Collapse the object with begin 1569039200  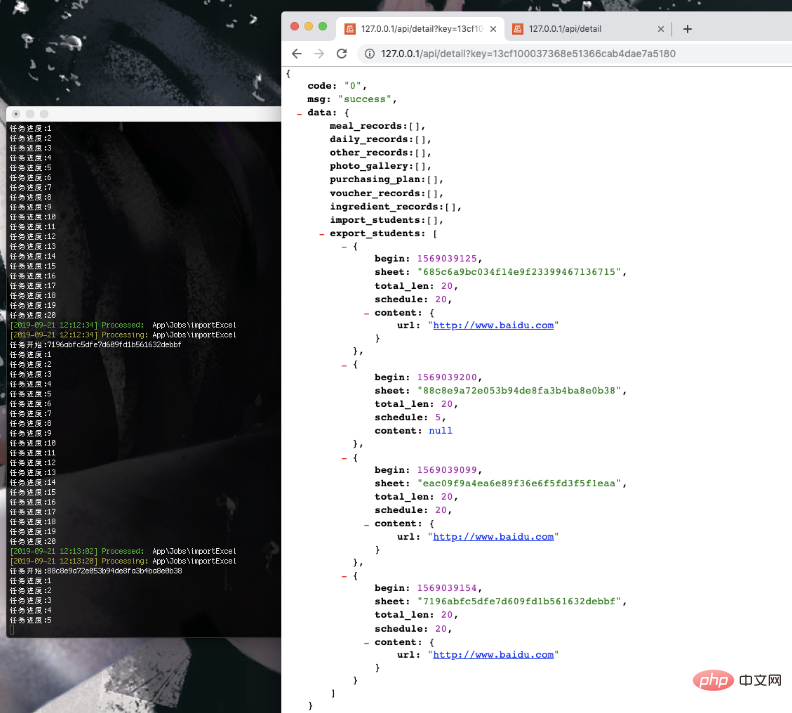pyautogui.click(x=343, y=365)
